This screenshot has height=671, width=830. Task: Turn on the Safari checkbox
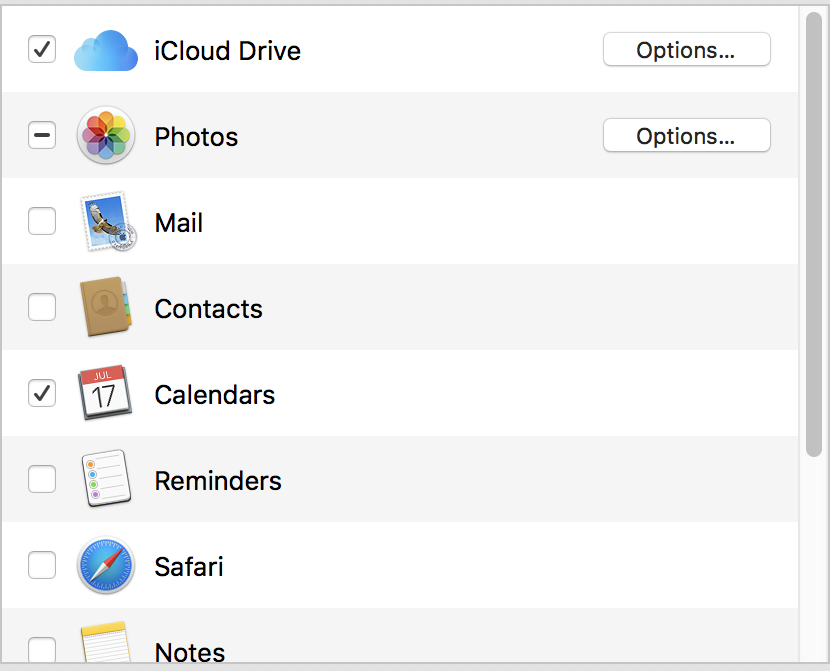click(x=42, y=565)
